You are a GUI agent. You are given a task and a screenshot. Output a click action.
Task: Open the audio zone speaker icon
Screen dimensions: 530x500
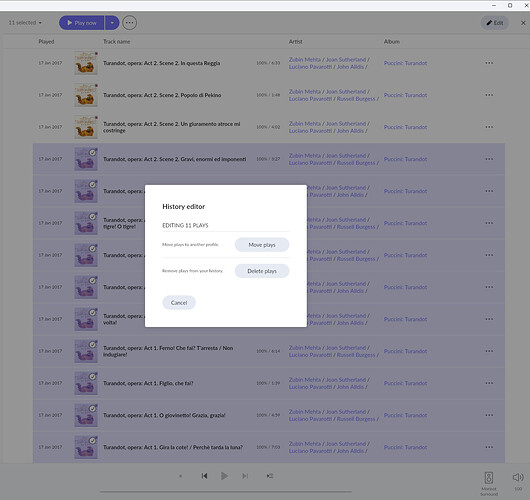click(489, 478)
